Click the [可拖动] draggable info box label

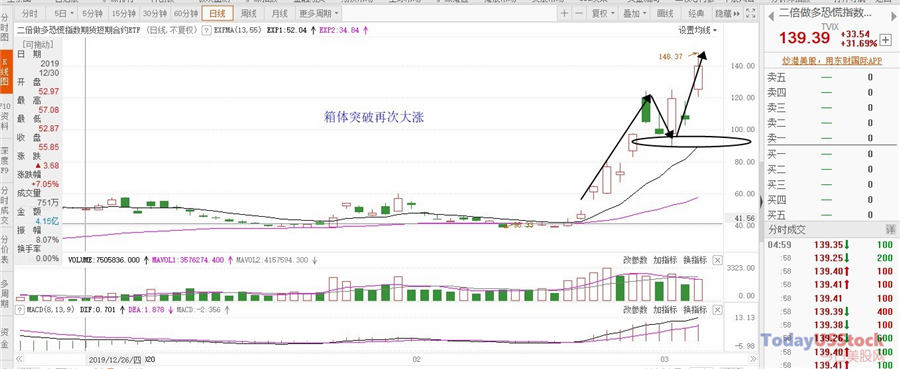[38, 44]
